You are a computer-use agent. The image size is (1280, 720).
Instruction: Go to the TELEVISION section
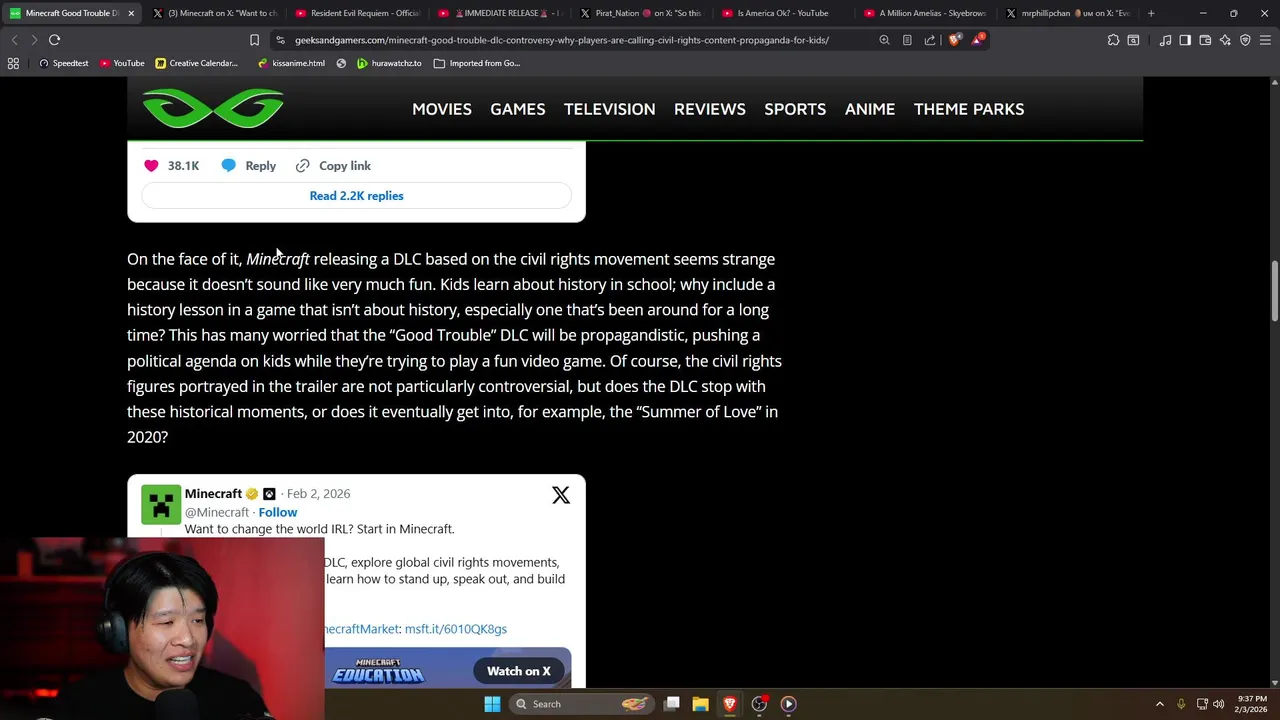pos(609,109)
